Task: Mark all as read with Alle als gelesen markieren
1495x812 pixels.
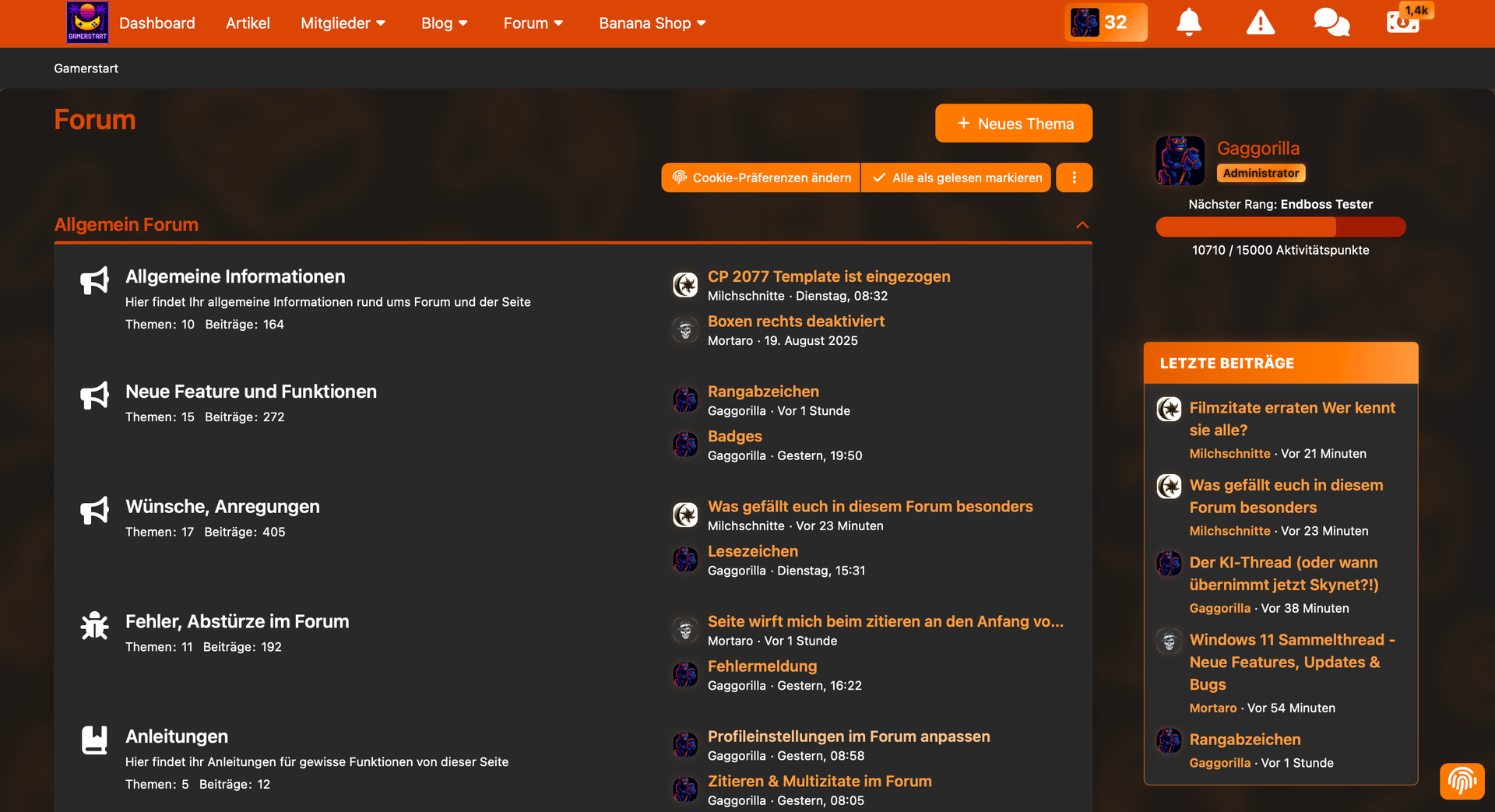Action: [956, 178]
